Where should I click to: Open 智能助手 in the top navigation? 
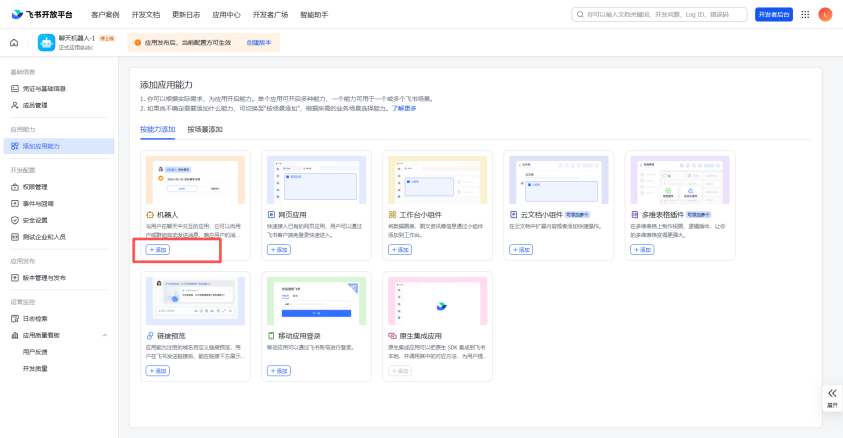point(314,15)
